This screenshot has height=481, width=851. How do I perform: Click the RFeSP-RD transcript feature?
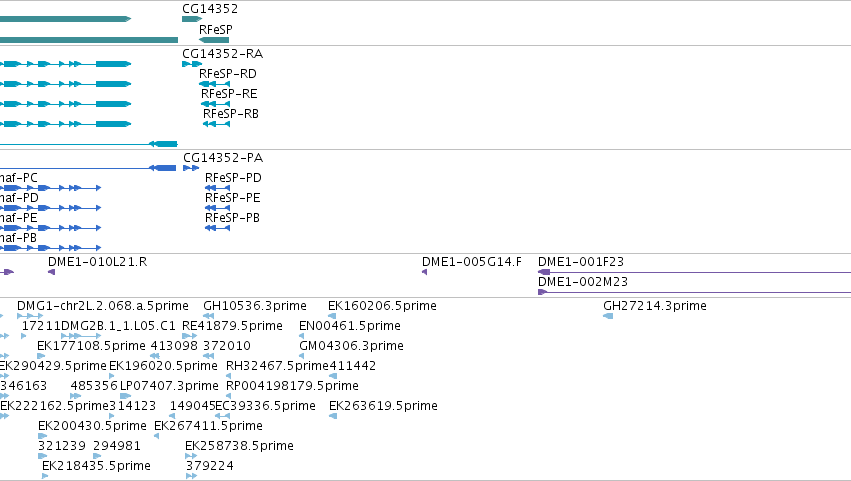coord(214,84)
